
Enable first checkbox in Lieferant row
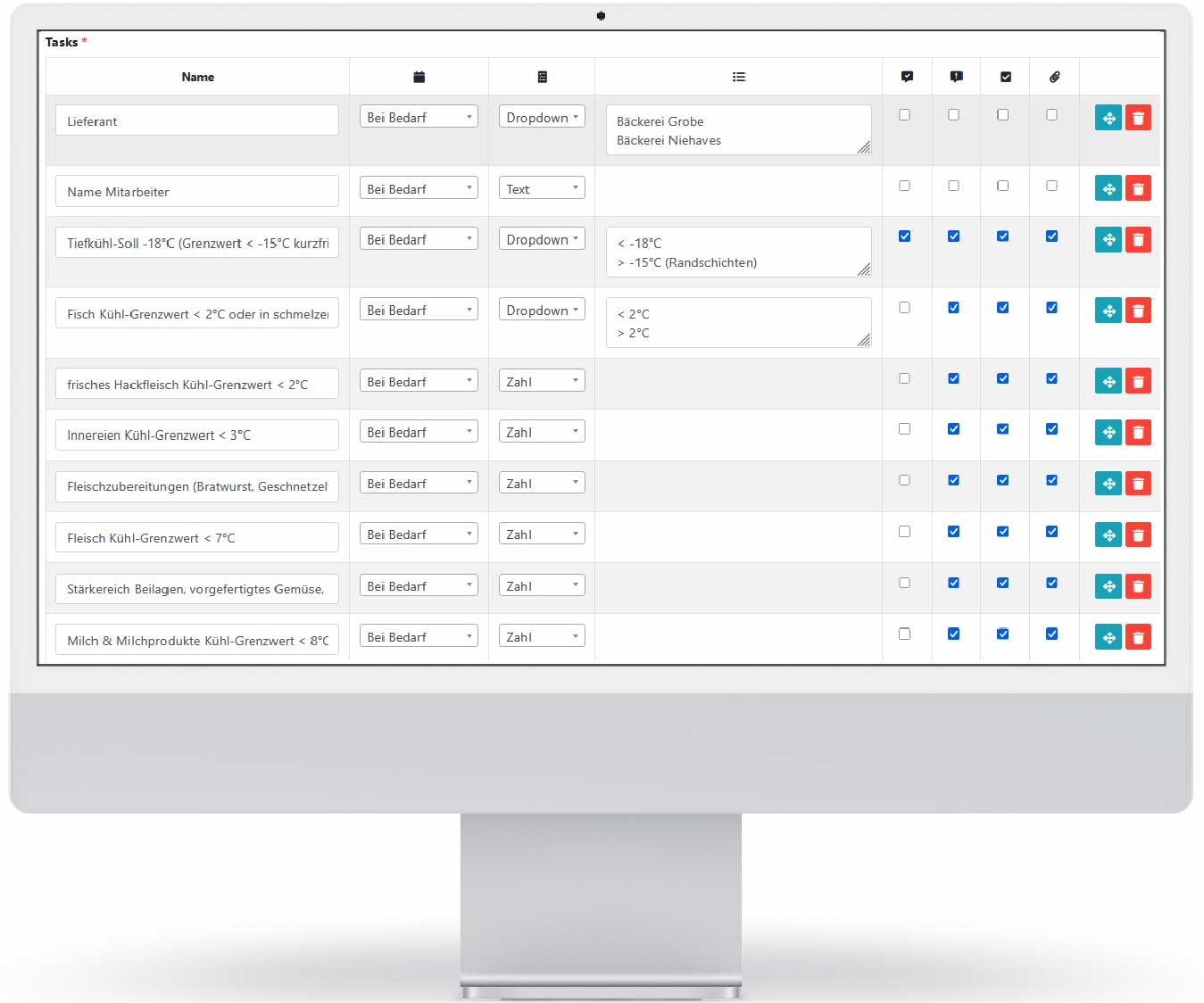(x=904, y=115)
